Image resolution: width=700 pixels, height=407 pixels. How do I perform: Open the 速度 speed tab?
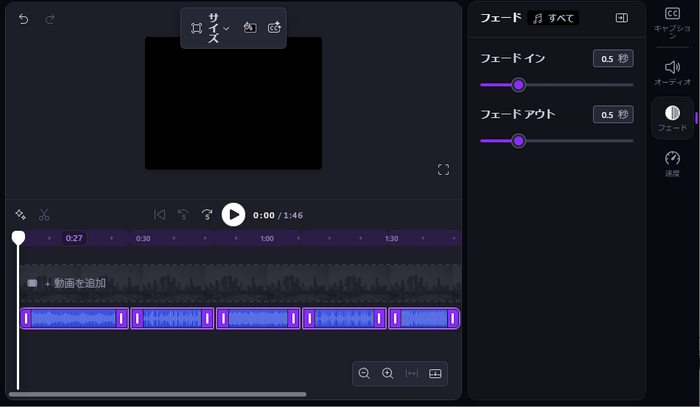pos(672,163)
